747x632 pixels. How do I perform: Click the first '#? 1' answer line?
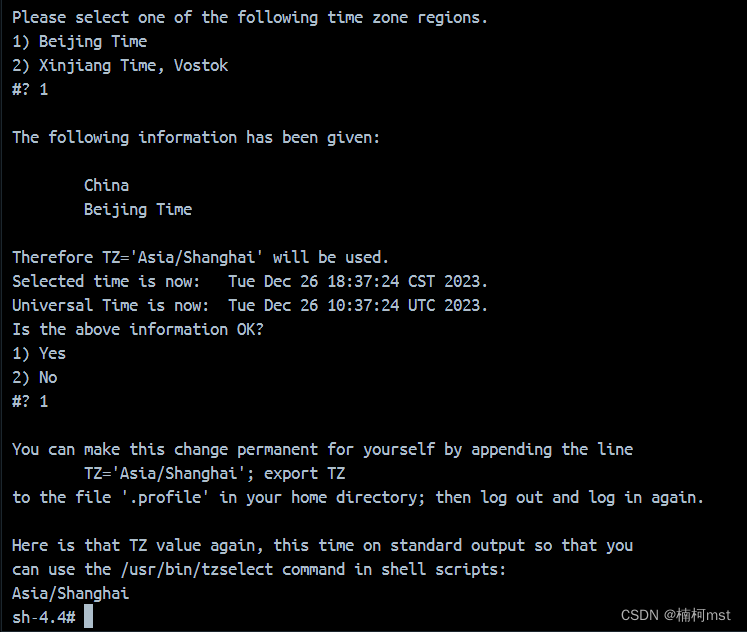30,90
